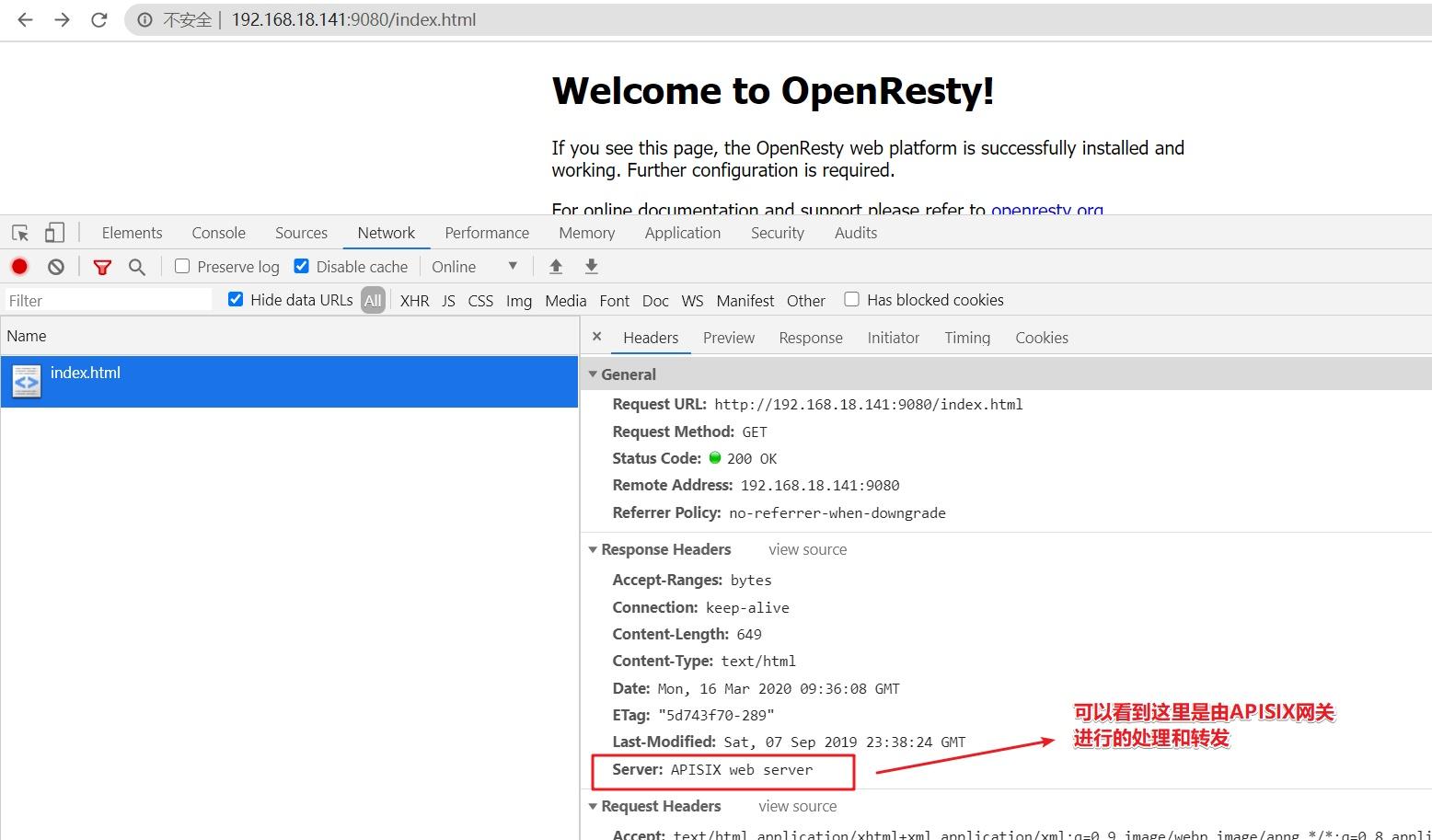Switch to the Sources panel

pyautogui.click(x=301, y=233)
